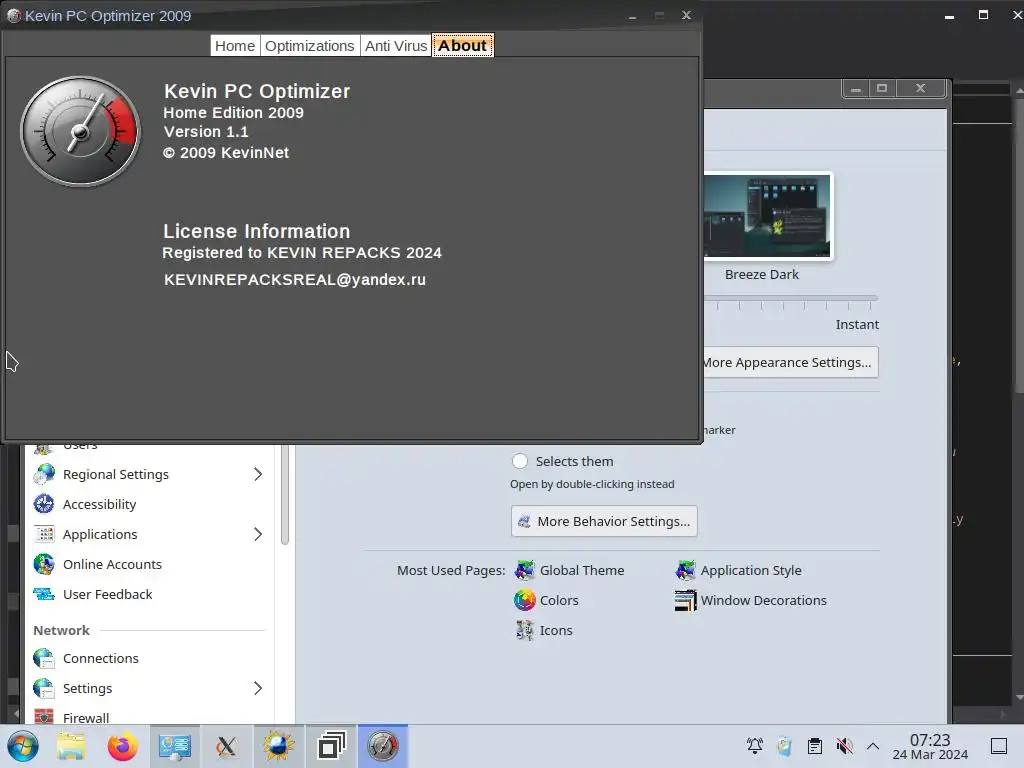Viewport: 1024px width, 768px height.
Task: Click the speedometer gauge logo in About
Action: 80,131
